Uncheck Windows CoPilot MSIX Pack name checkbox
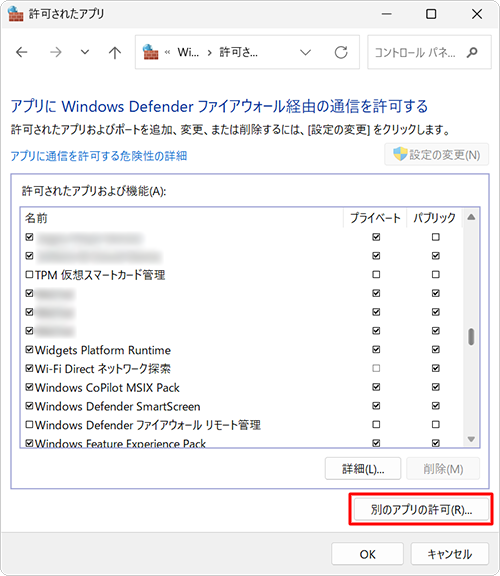The image size is (500, 576). [x=29, y=387]
